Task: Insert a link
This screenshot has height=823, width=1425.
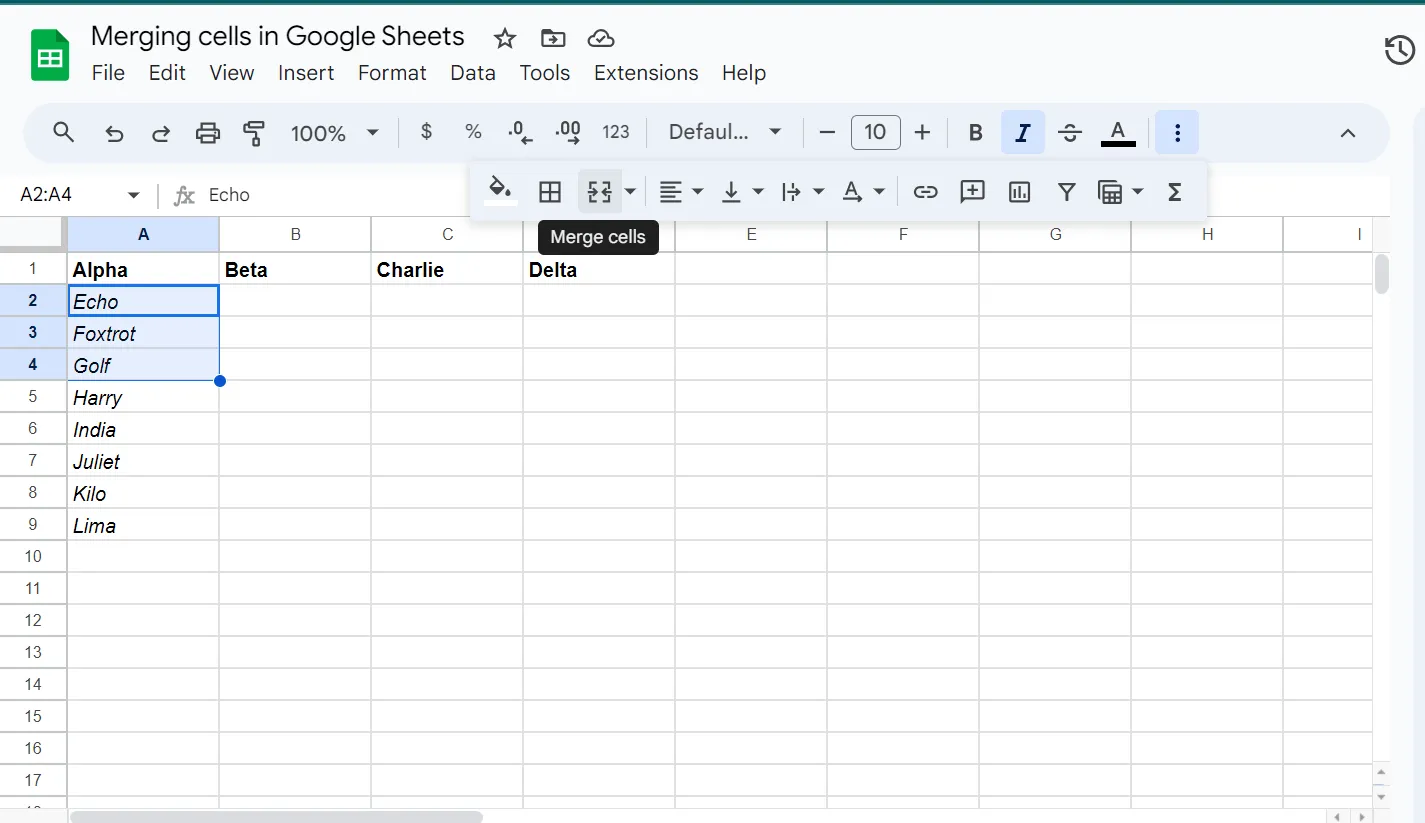Action: tap(925, 191)
